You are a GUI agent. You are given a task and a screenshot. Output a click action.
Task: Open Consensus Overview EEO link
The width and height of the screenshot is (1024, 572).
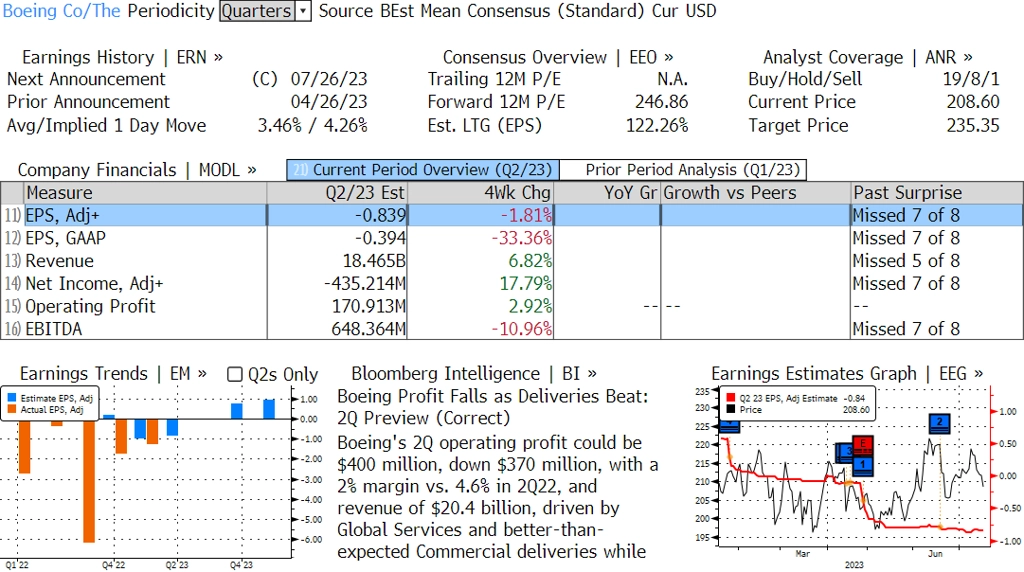click(558, 57)
